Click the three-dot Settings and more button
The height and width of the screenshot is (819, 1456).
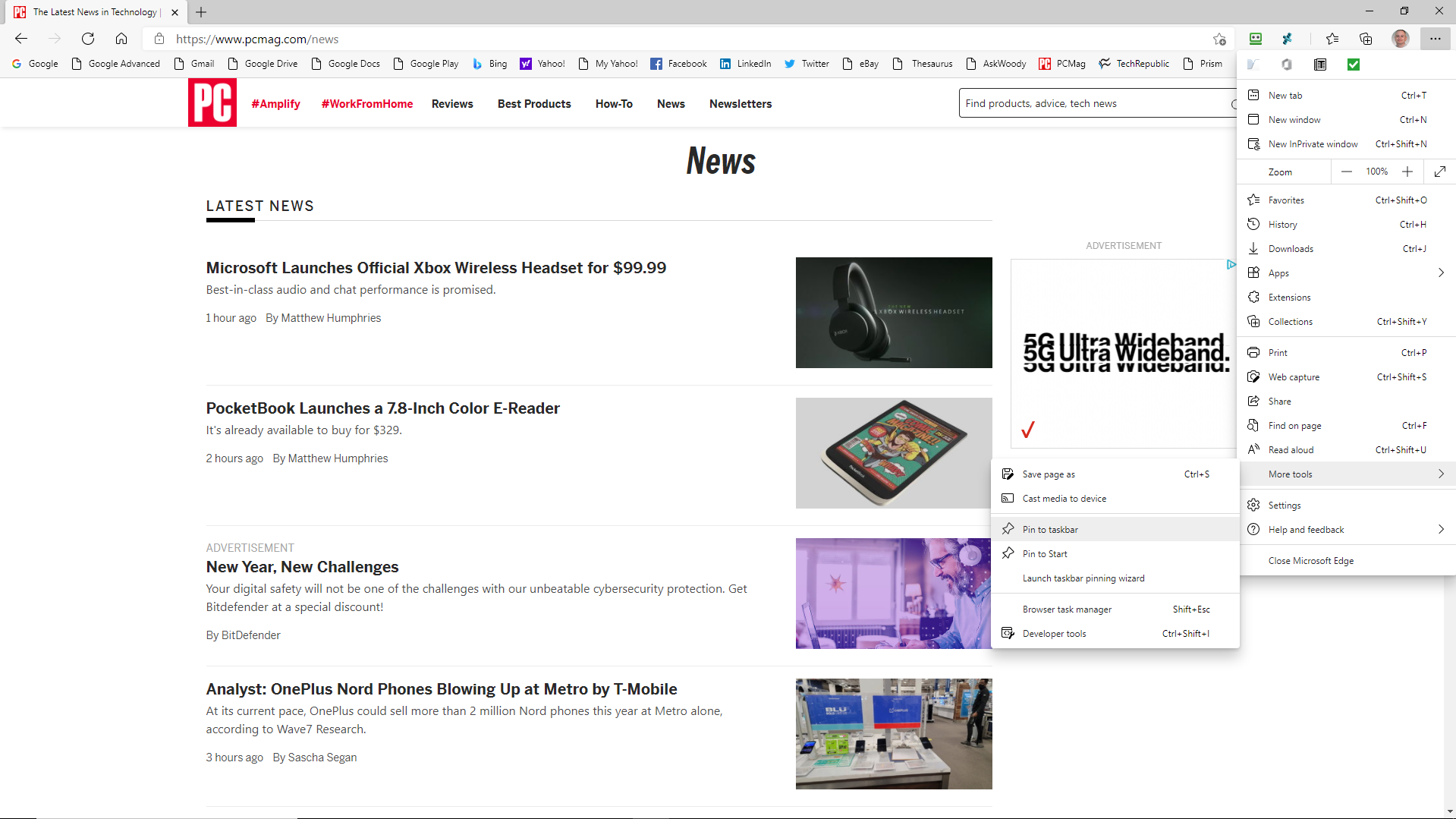tap(1436, 39)
